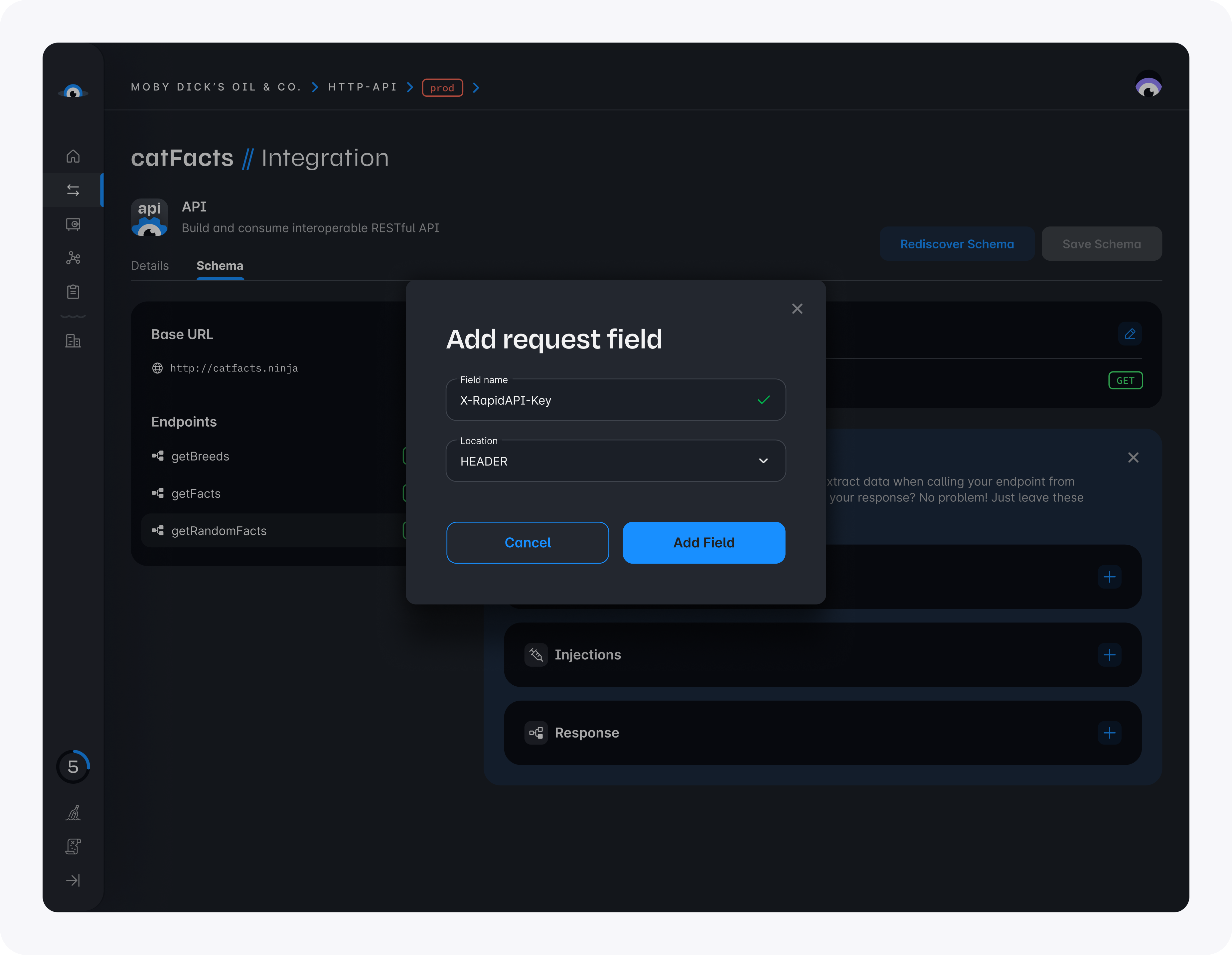The image size is (1232, 955).
Task: Open the microscope icon in sidebar
Action: 73,813
